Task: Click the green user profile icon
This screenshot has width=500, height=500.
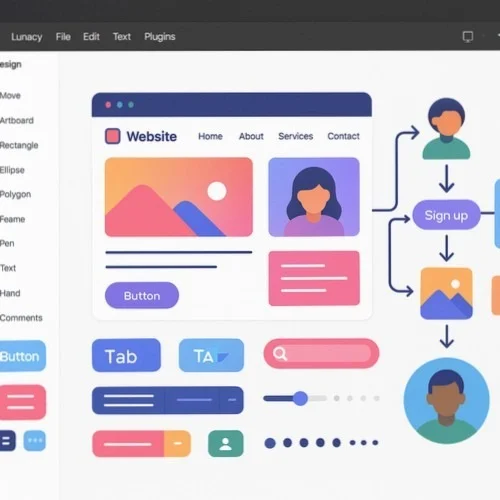Action: [x=226, y=444]
